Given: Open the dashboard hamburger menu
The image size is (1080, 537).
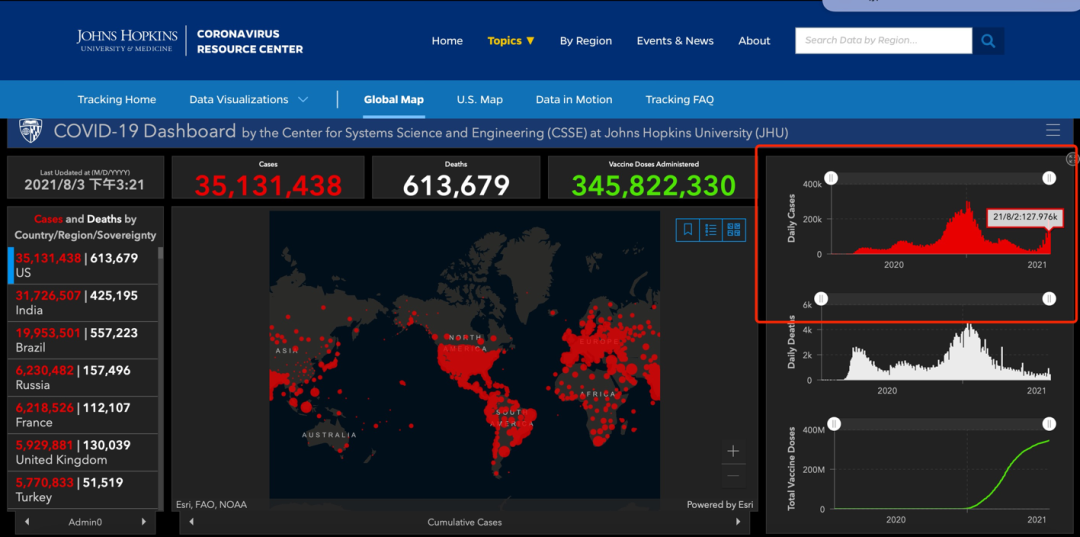Looking at the screenshot, I should tap(1052, 130).
